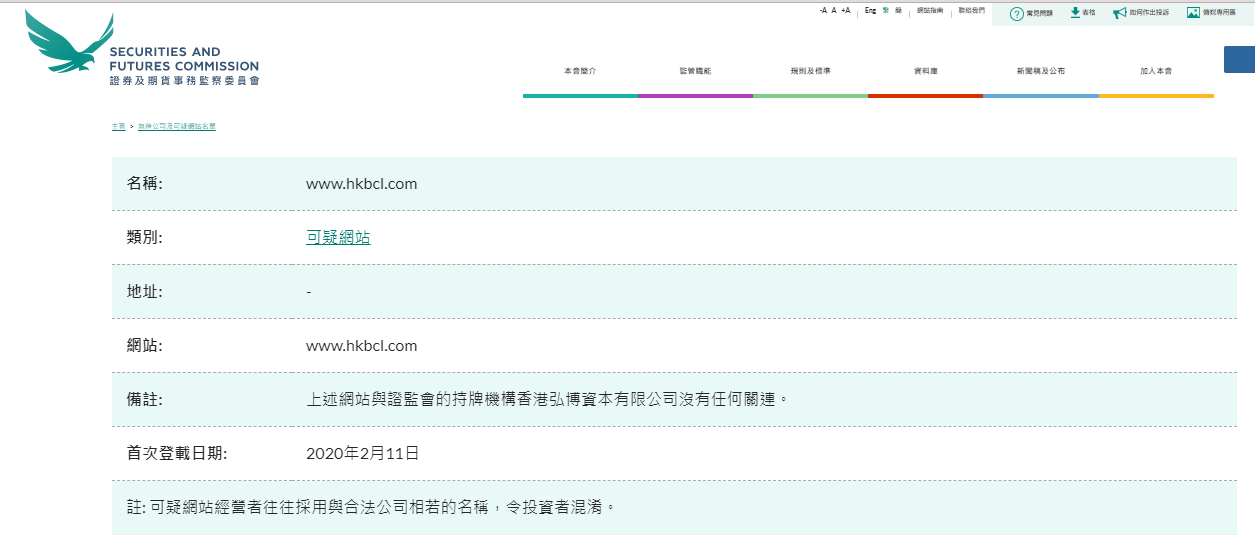Open the FAQ question mark icon

click(1016, 13)
